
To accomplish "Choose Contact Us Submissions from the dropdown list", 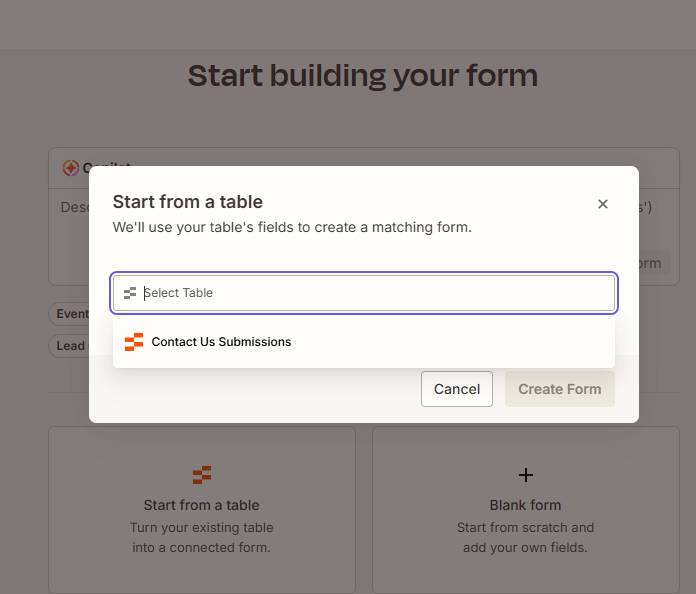I will click(364, 342).
